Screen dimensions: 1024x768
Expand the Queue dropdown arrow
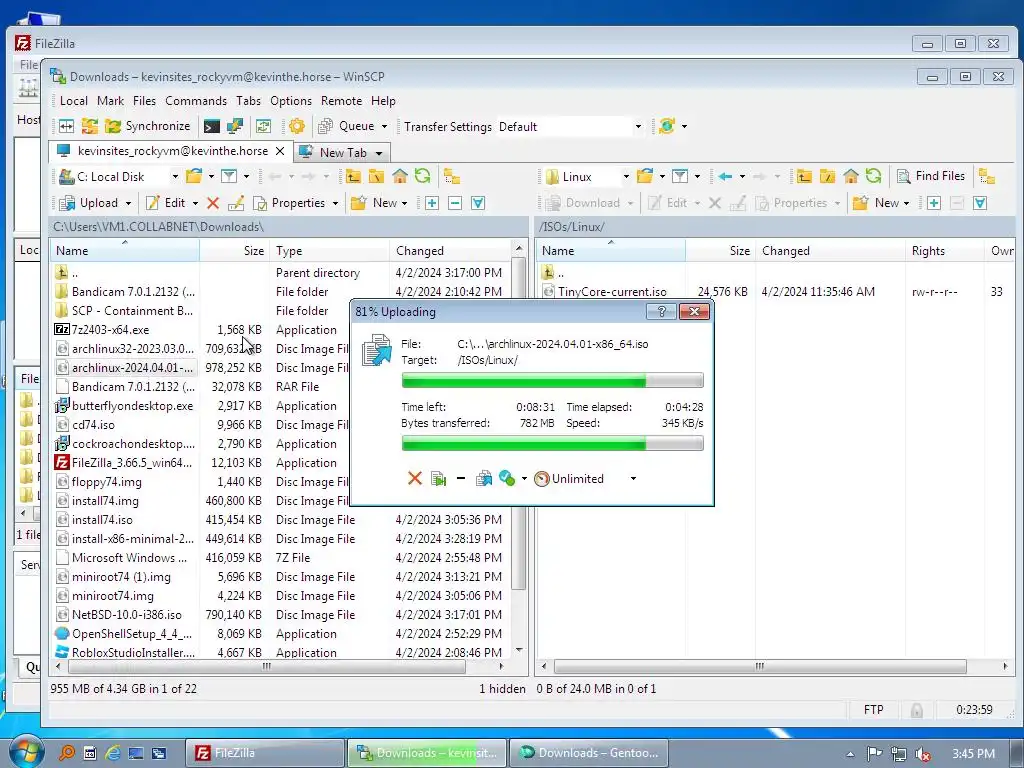tap(384, 126)
